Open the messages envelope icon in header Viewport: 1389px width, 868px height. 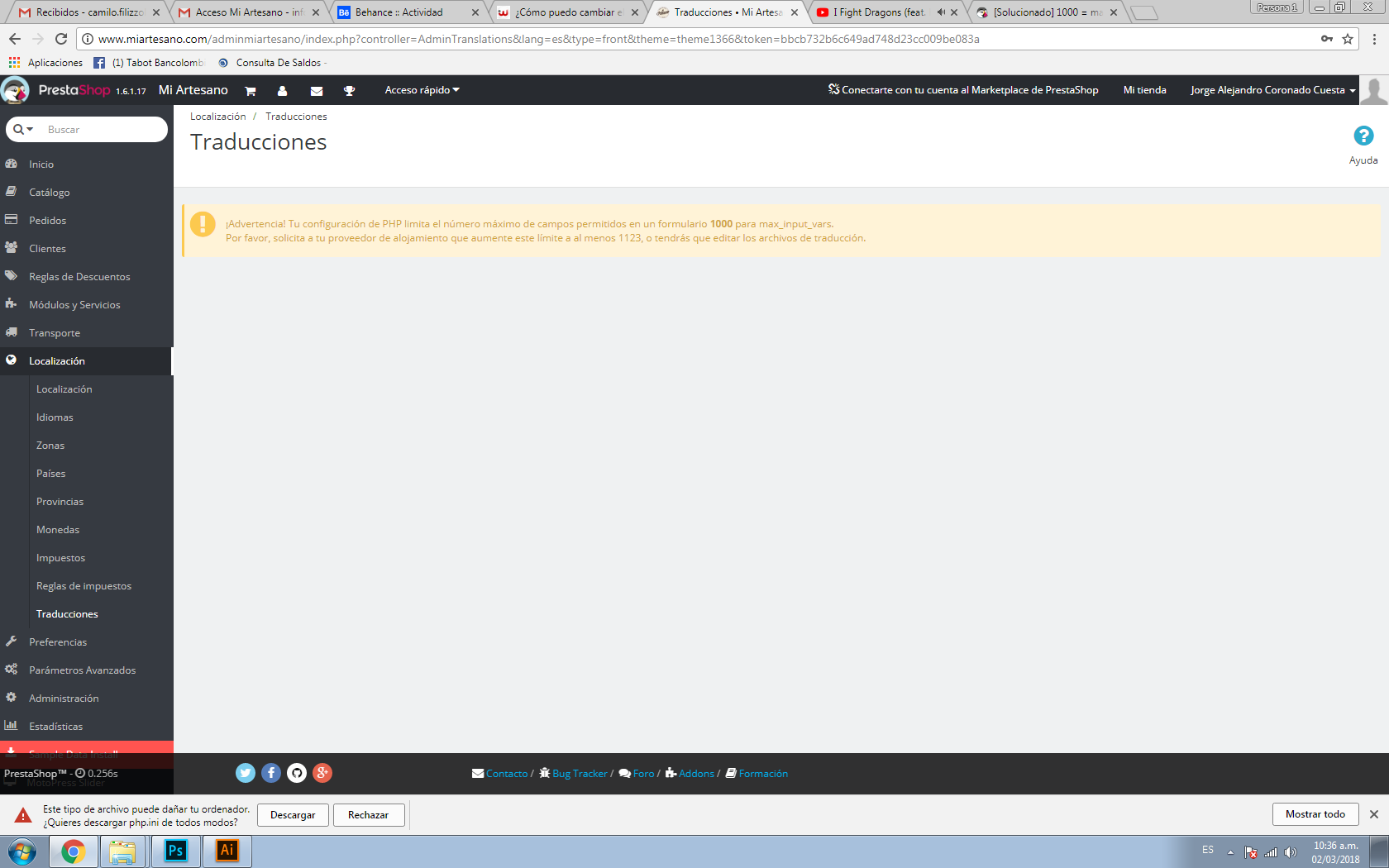click(317, 91)
